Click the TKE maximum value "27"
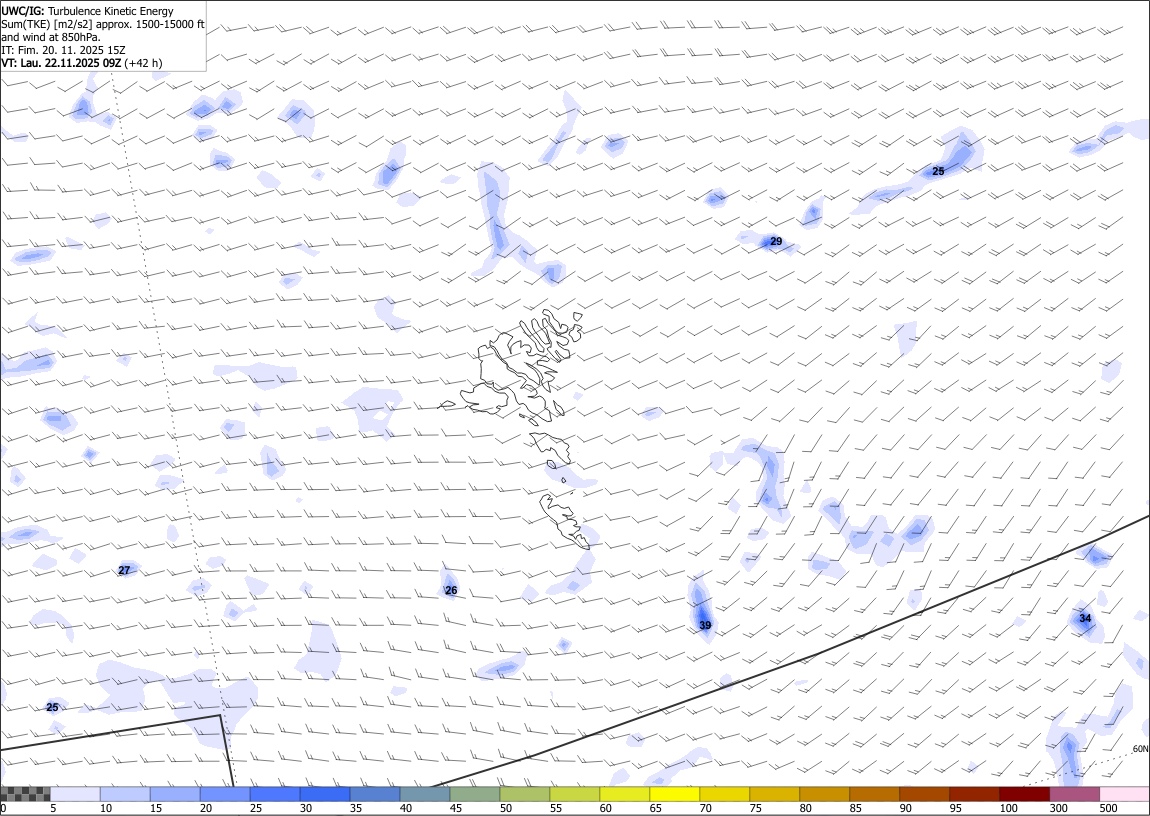Viewport: 1150px width, 816px height. [124, 570]
